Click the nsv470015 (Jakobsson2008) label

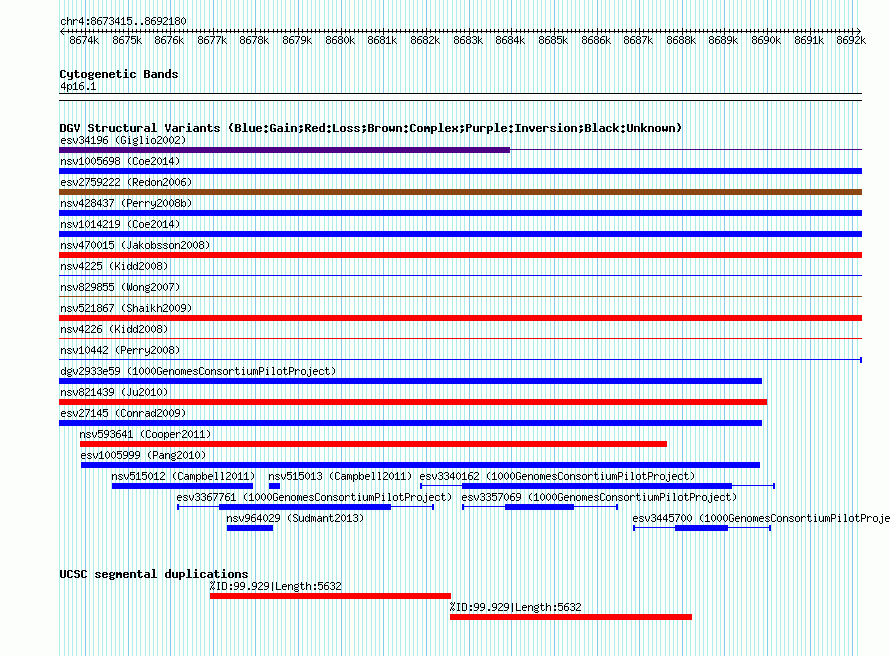[x=135, y=245]
